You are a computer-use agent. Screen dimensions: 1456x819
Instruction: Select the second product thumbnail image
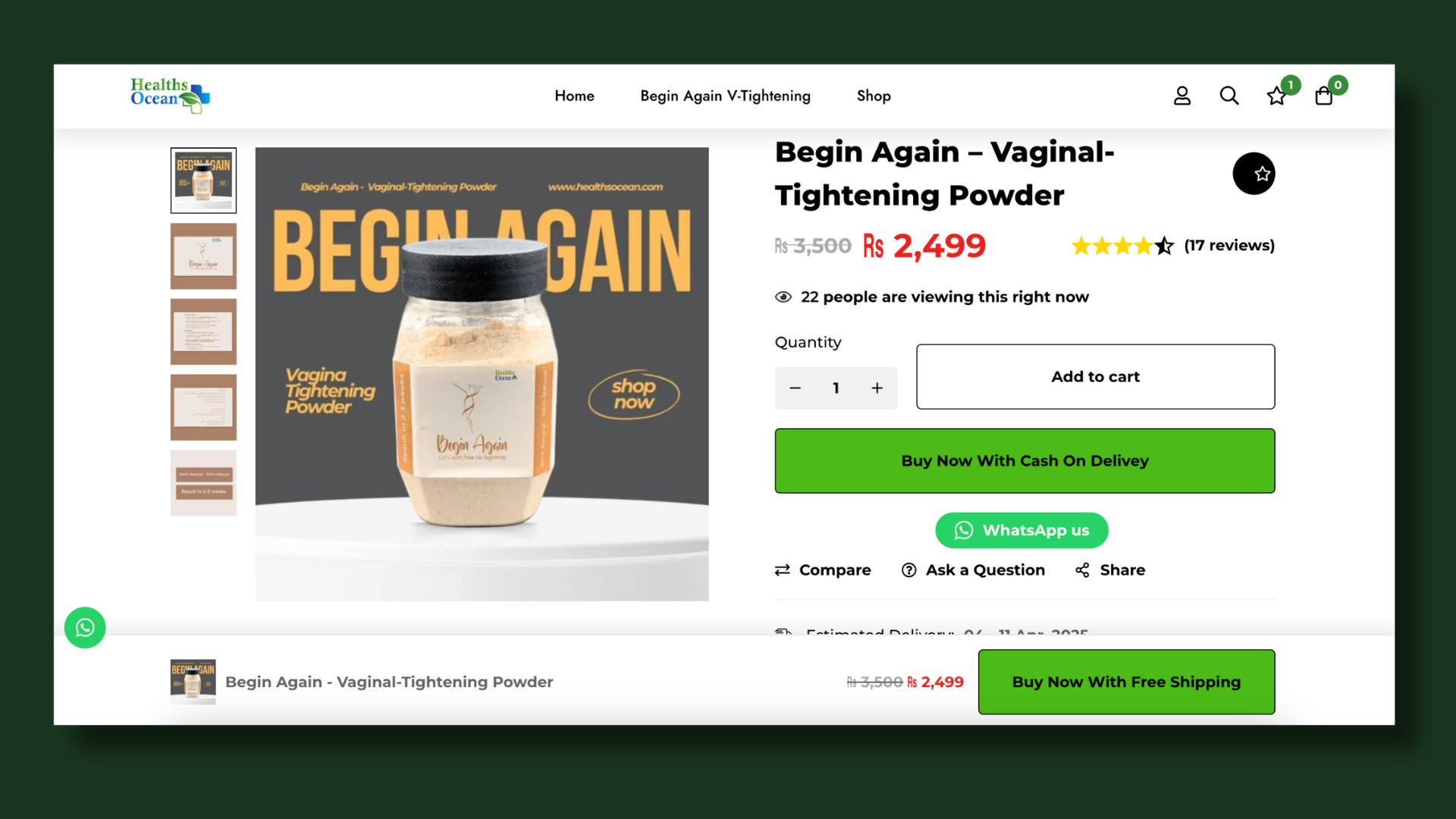click(203, 256)
